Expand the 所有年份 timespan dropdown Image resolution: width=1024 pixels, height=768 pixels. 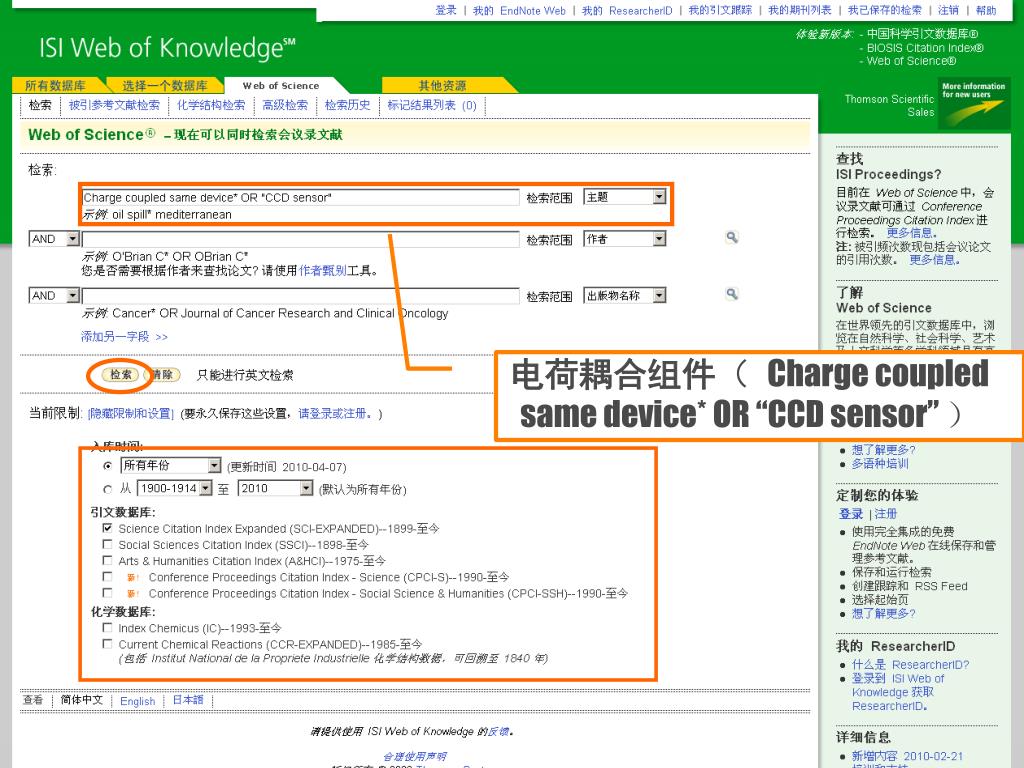point(171,466)
